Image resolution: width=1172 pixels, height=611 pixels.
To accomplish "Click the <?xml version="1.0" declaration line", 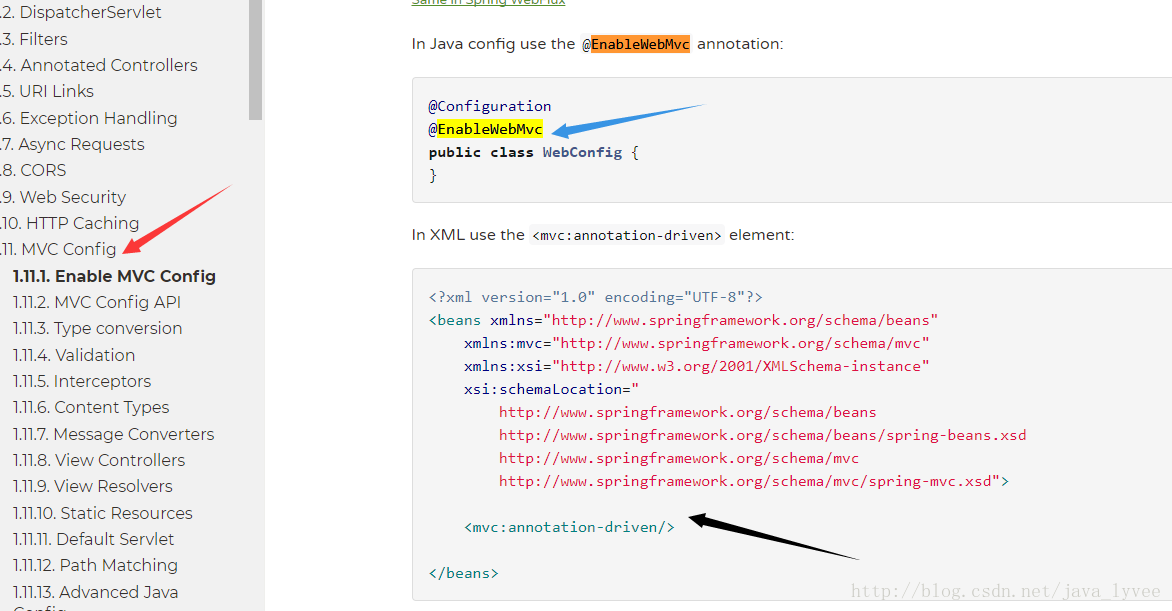I will (596, 298).
